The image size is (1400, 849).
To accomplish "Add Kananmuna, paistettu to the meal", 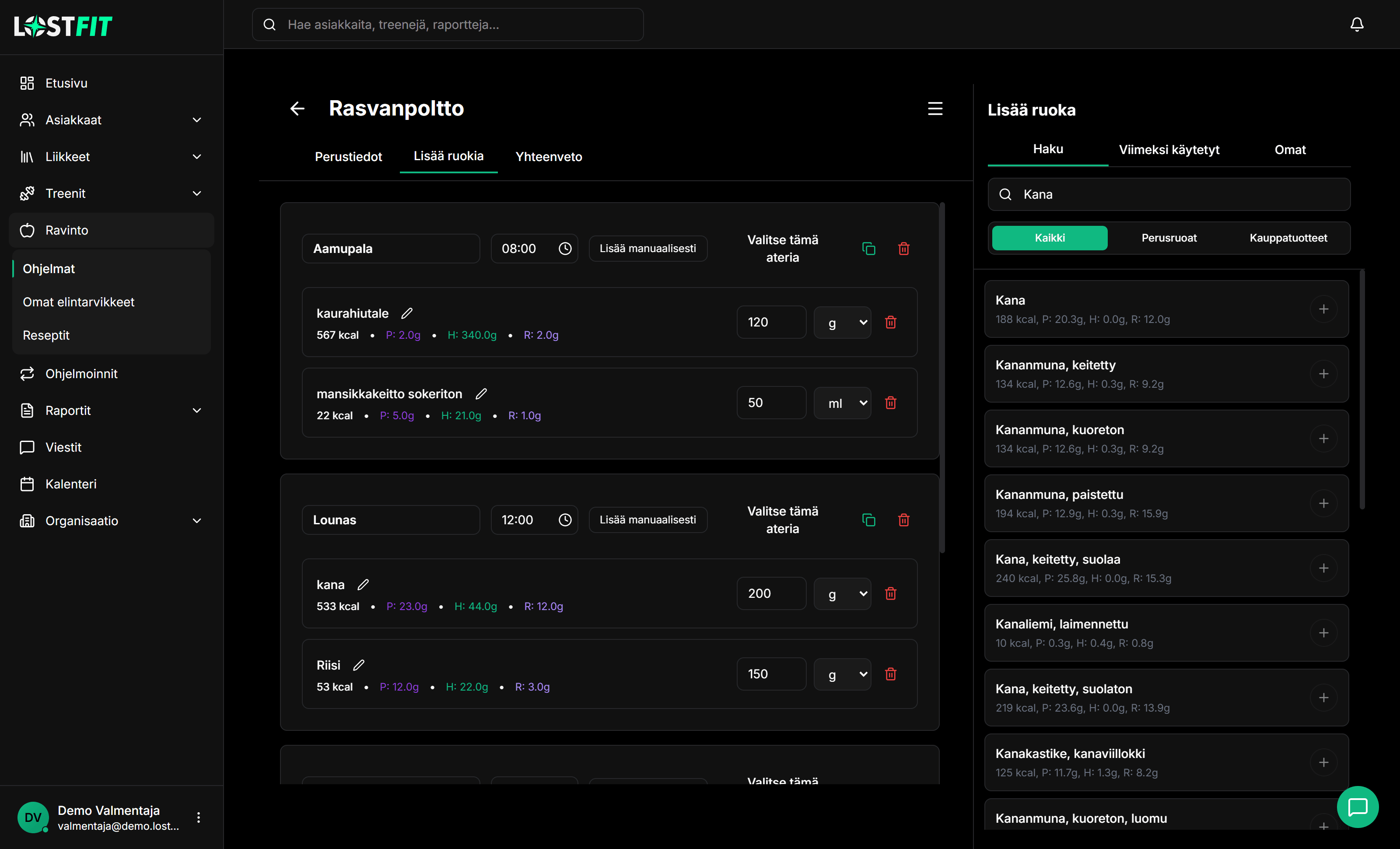I will 1323,503.
